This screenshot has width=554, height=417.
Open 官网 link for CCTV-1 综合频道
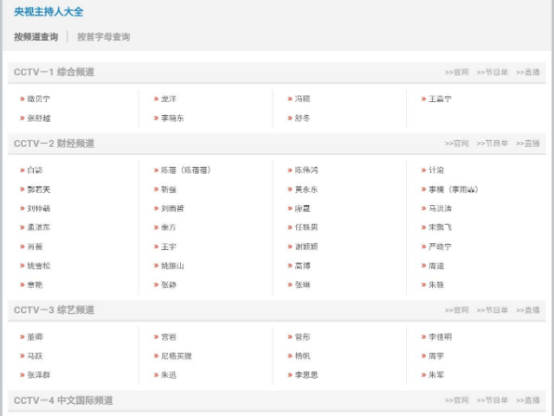456,72
